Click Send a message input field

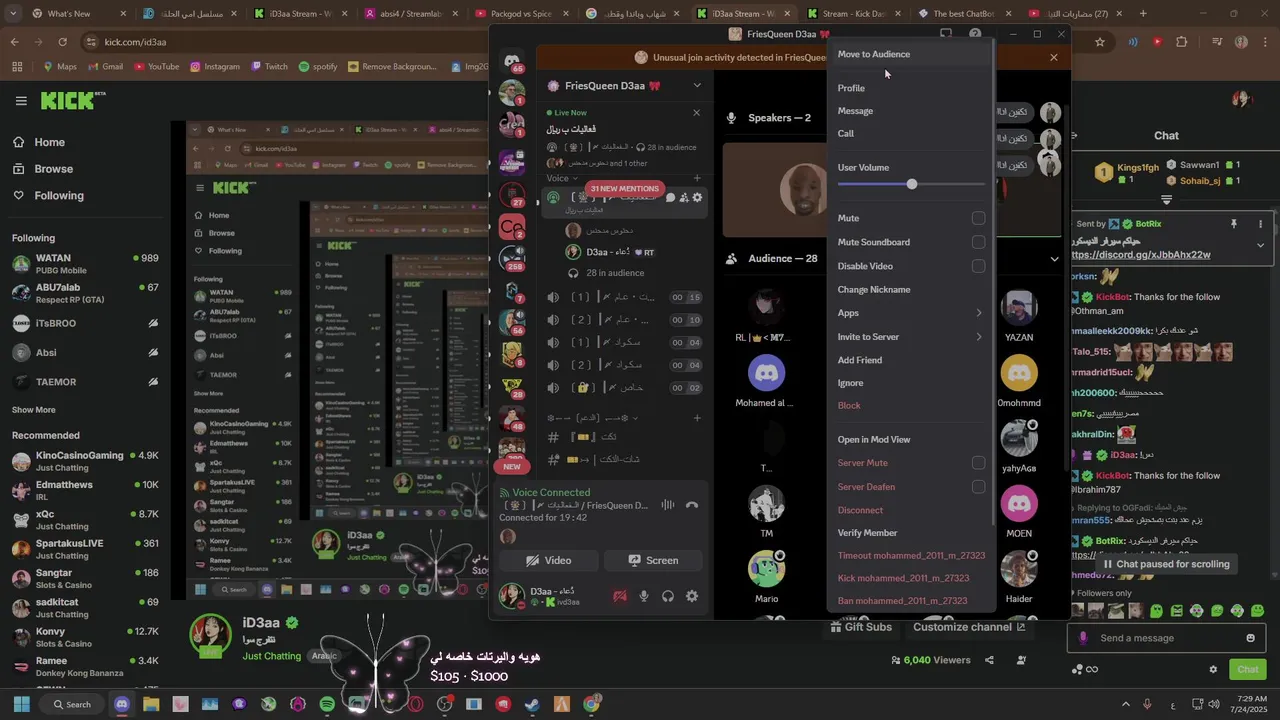coord(1166,638)
